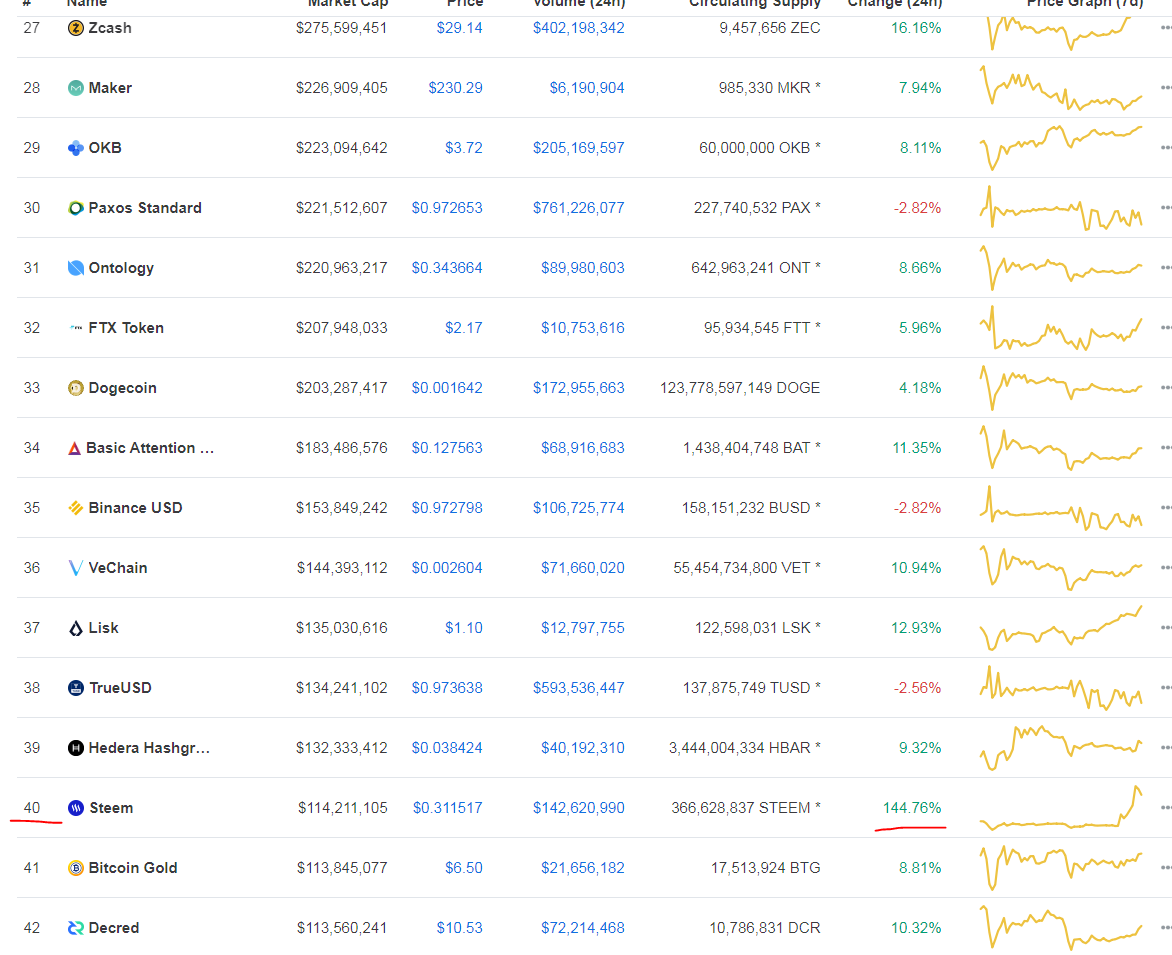
Task: Click the Steem price $0.311517
Action: click(448, 808)
